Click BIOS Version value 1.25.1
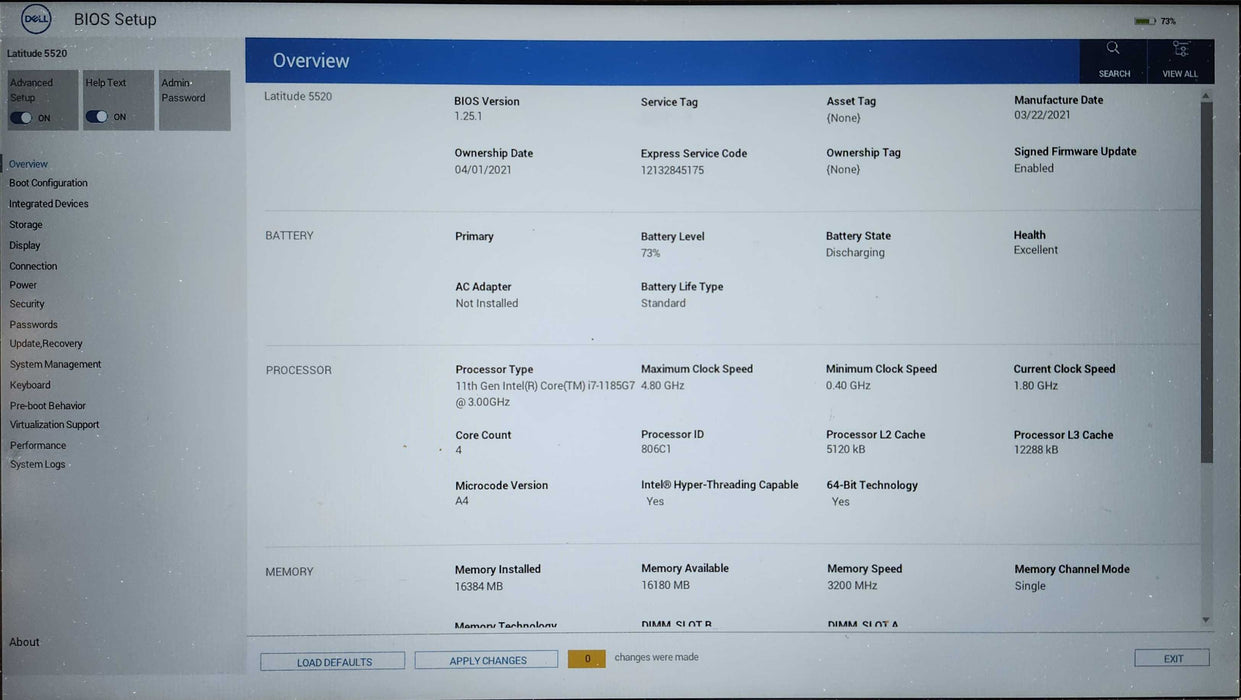 tap(468, 116)
